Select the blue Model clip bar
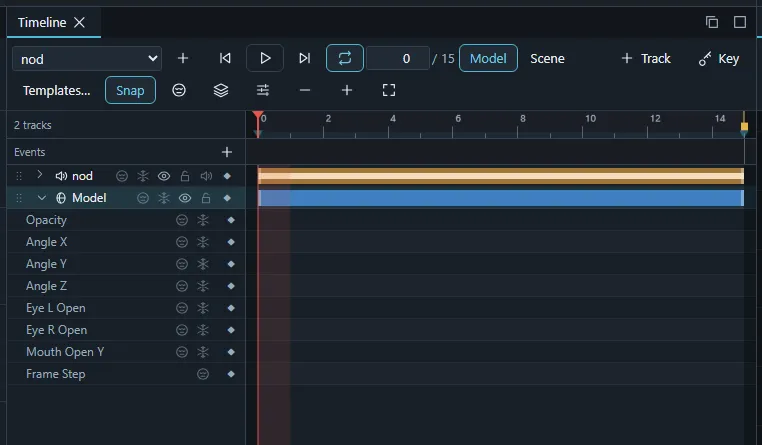This screenshot has width=762, height=445. tap(501, 198)
